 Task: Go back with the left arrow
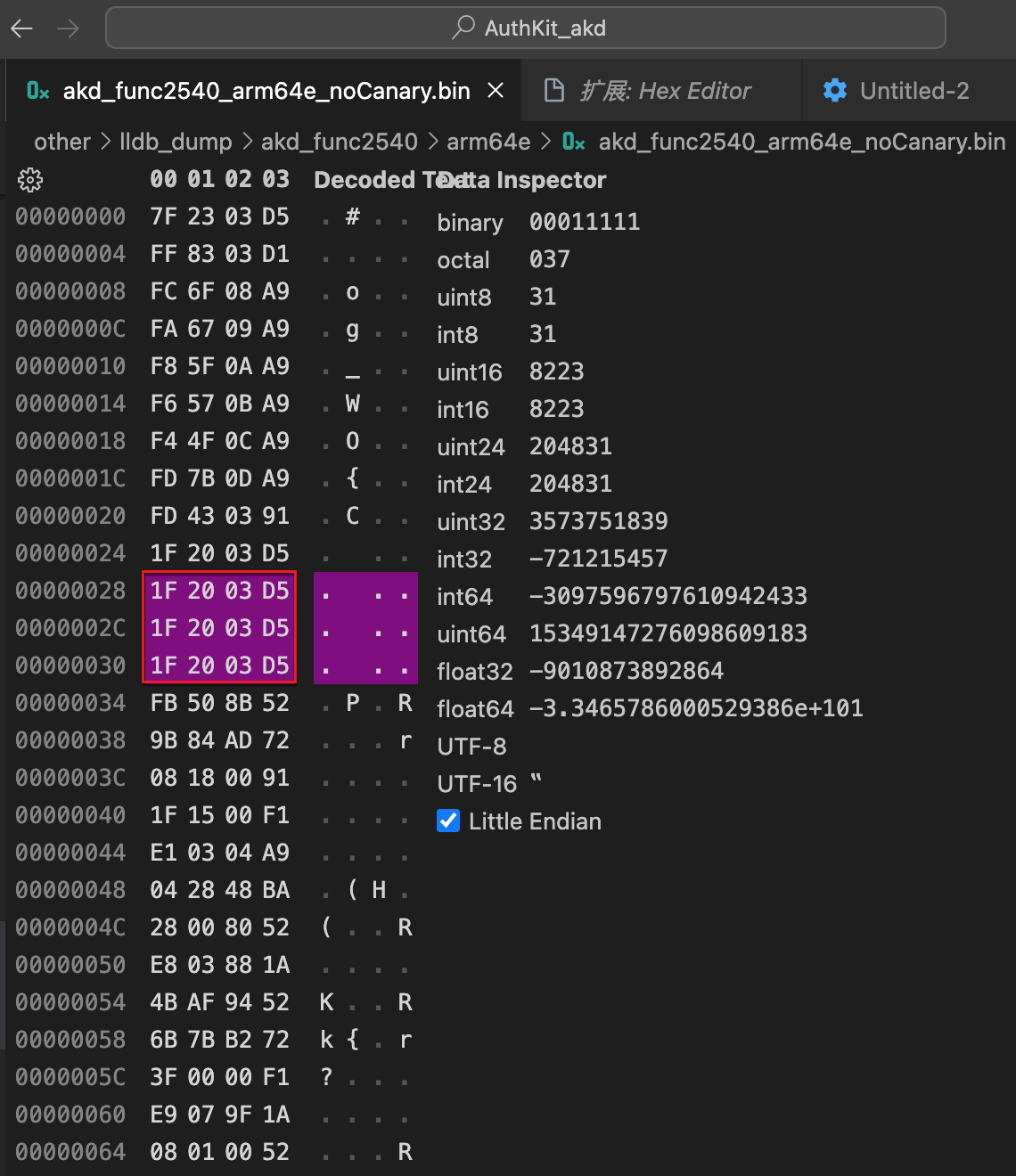[x=22, y=29]
